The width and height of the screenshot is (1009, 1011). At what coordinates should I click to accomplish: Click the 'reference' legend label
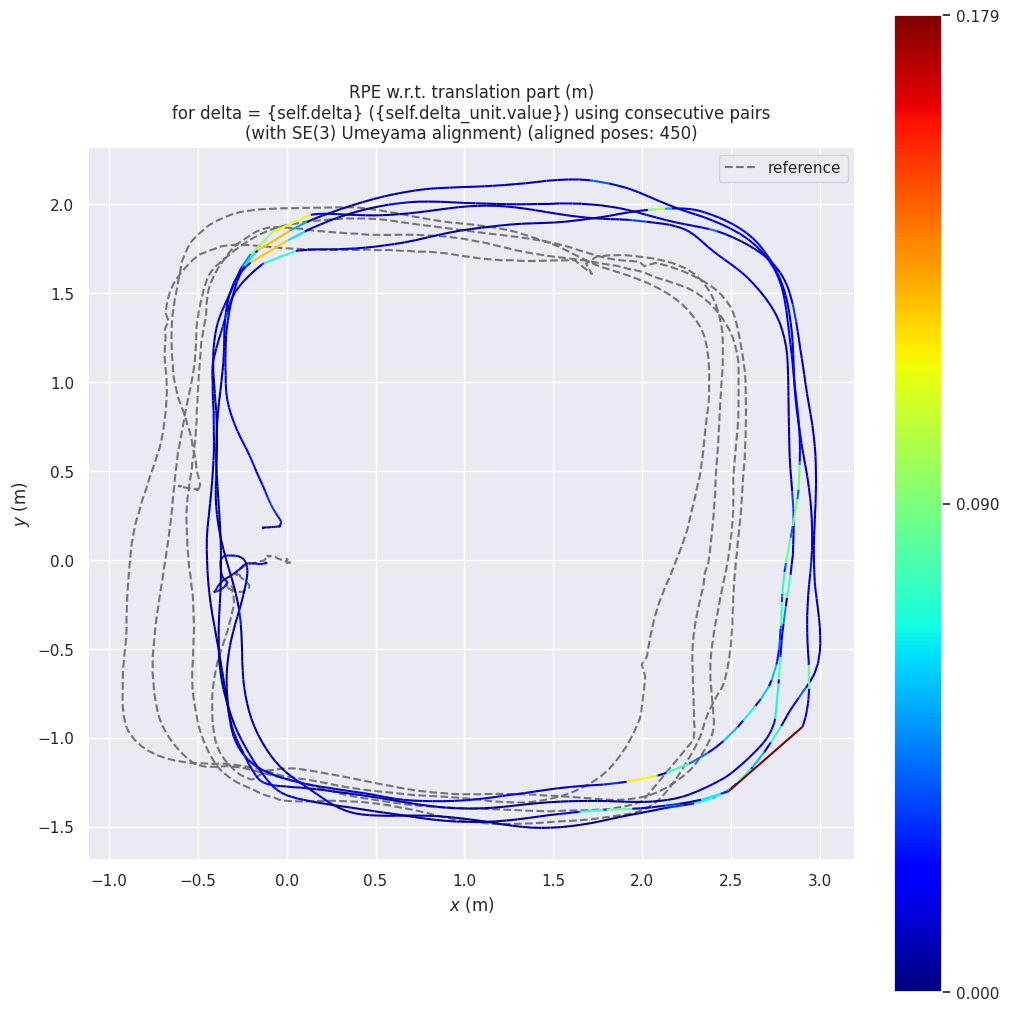[803, 168]
